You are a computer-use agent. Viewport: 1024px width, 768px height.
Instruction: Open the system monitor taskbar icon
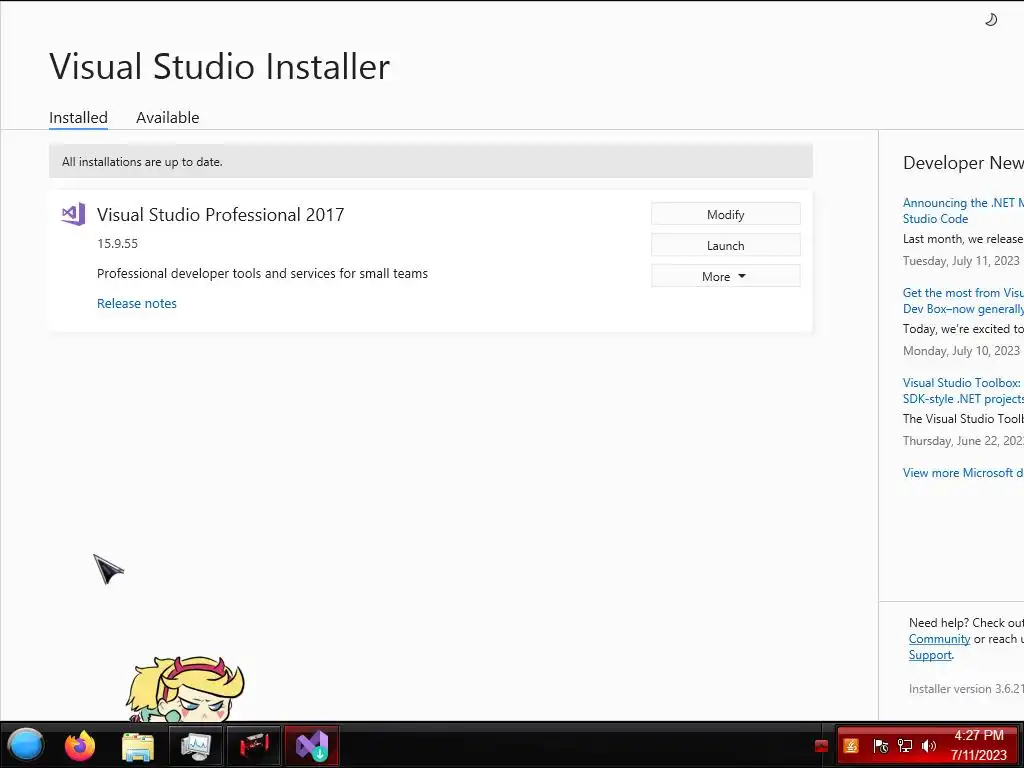196,746
